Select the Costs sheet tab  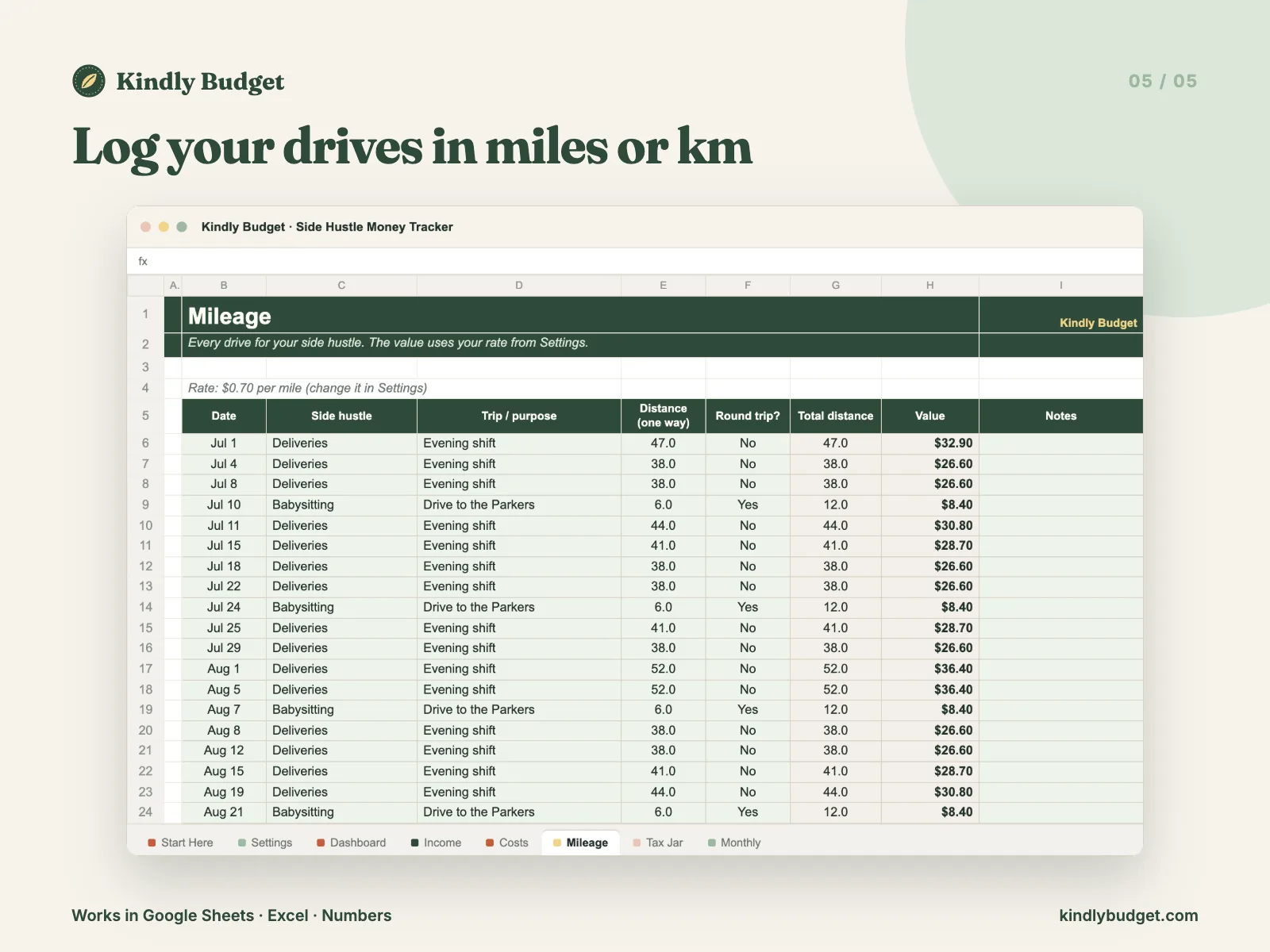[506, 843]
